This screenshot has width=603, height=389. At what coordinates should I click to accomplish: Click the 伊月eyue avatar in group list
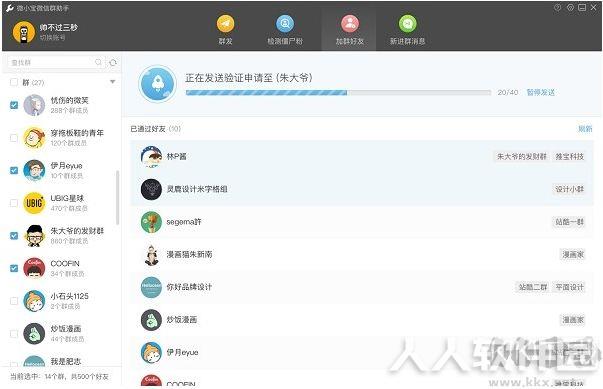[34, 170]
